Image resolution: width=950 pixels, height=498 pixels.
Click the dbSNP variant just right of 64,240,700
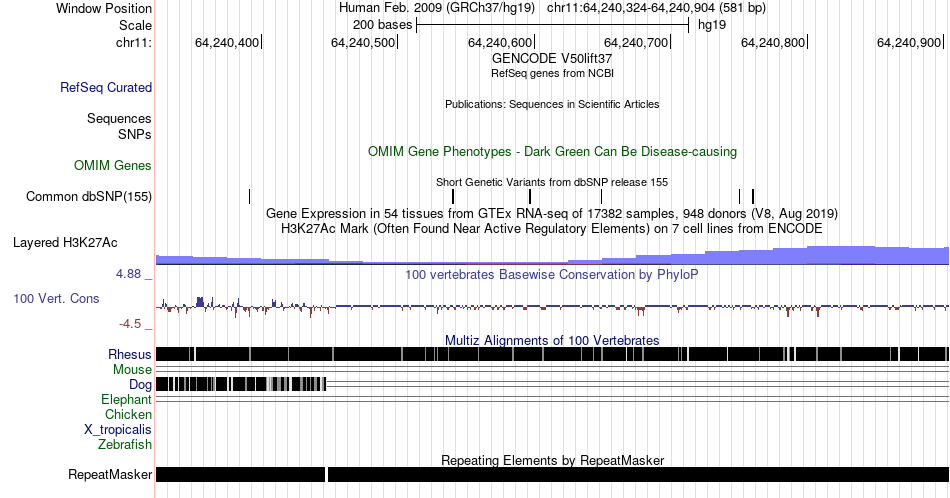click(739, 196)
